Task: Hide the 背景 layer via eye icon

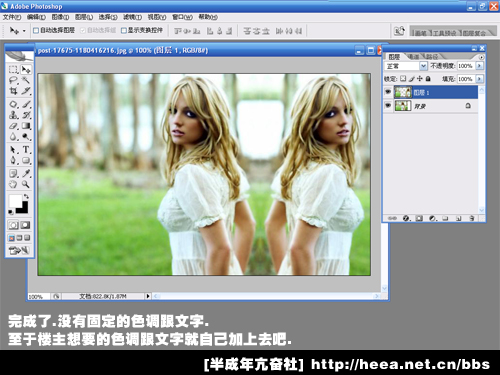Action: pyautogui.click(x=388, y=106)
